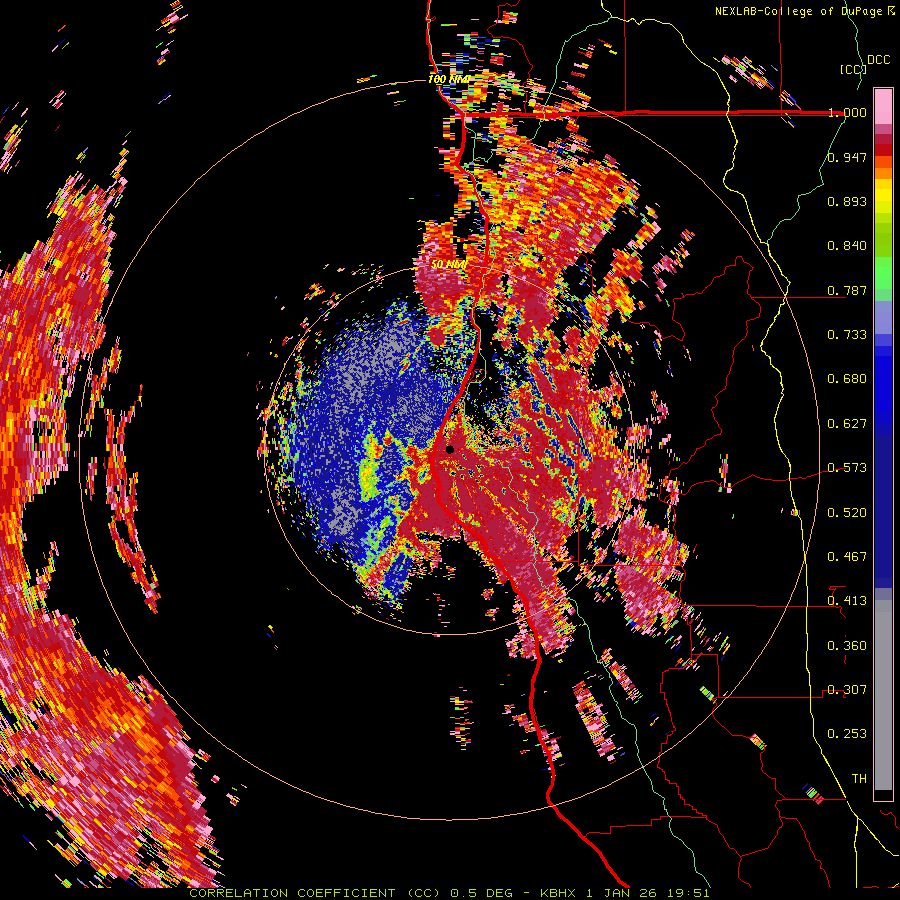The image size is (900, 900).
Task: Select the 0.840 scale value
Action: pos(847,246)
